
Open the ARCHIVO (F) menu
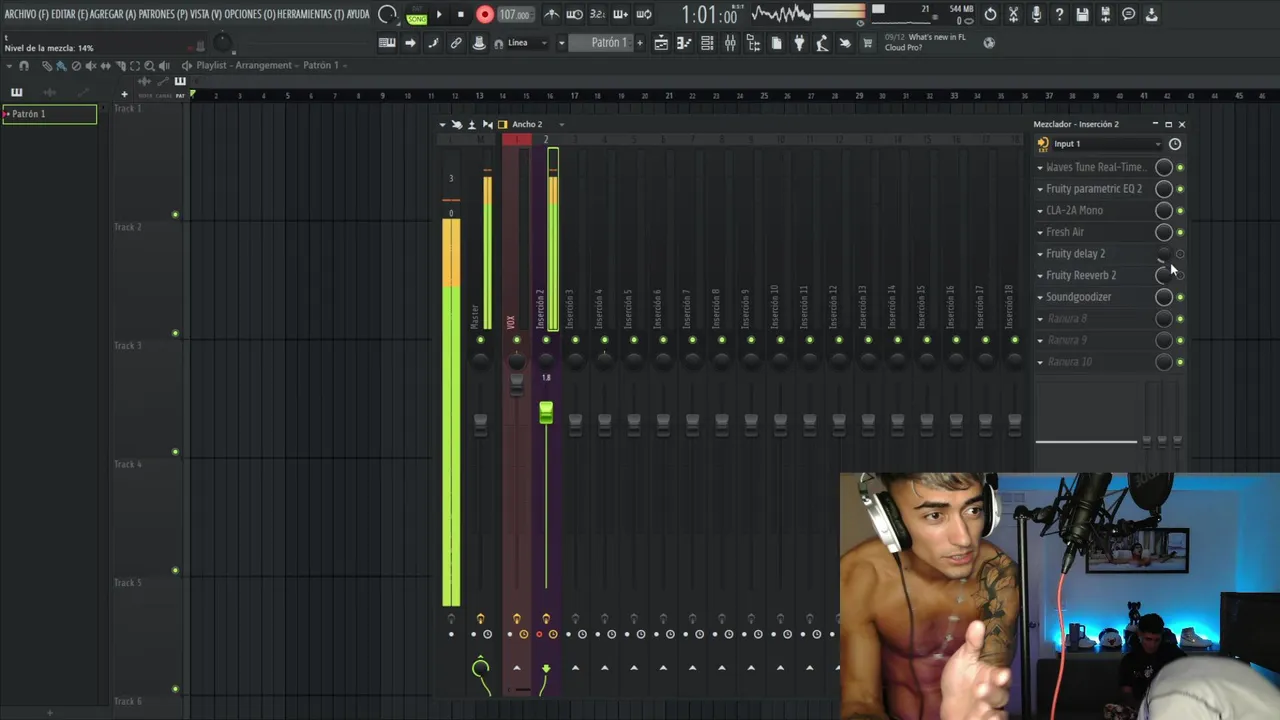pyautogui.click(x=26, y=14)
